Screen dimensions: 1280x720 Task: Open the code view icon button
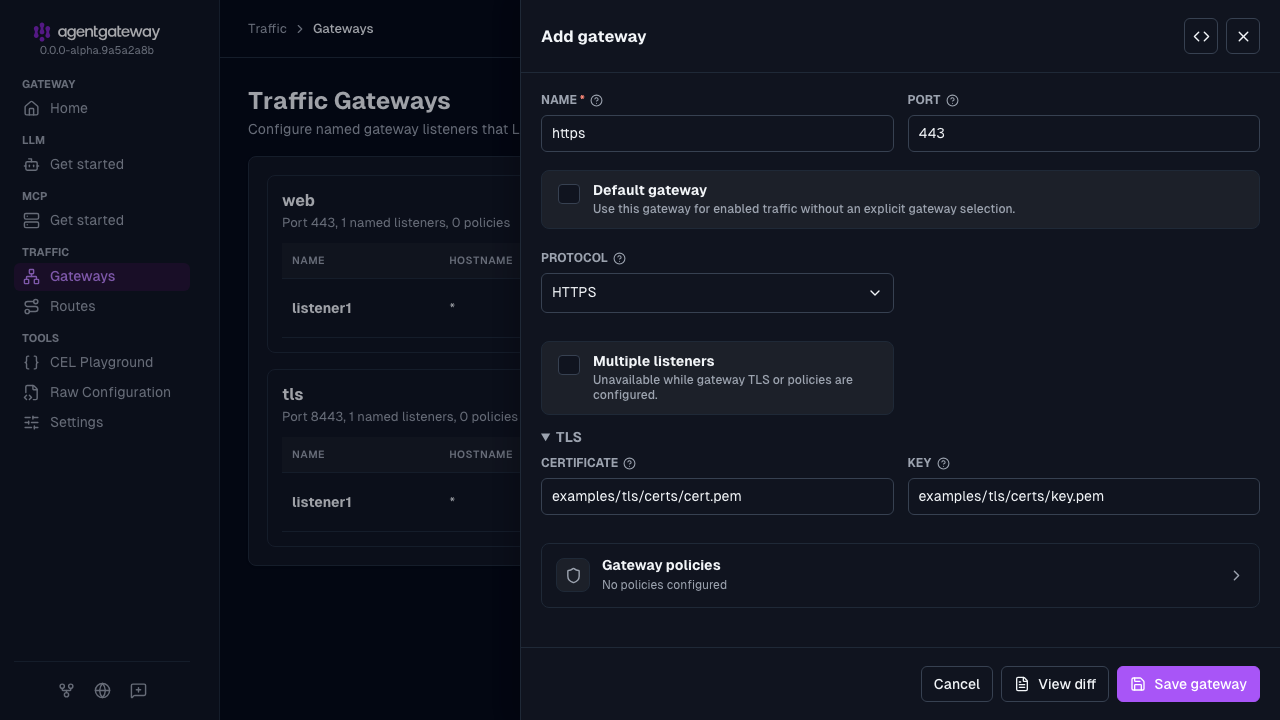[x=1201, y=36]
